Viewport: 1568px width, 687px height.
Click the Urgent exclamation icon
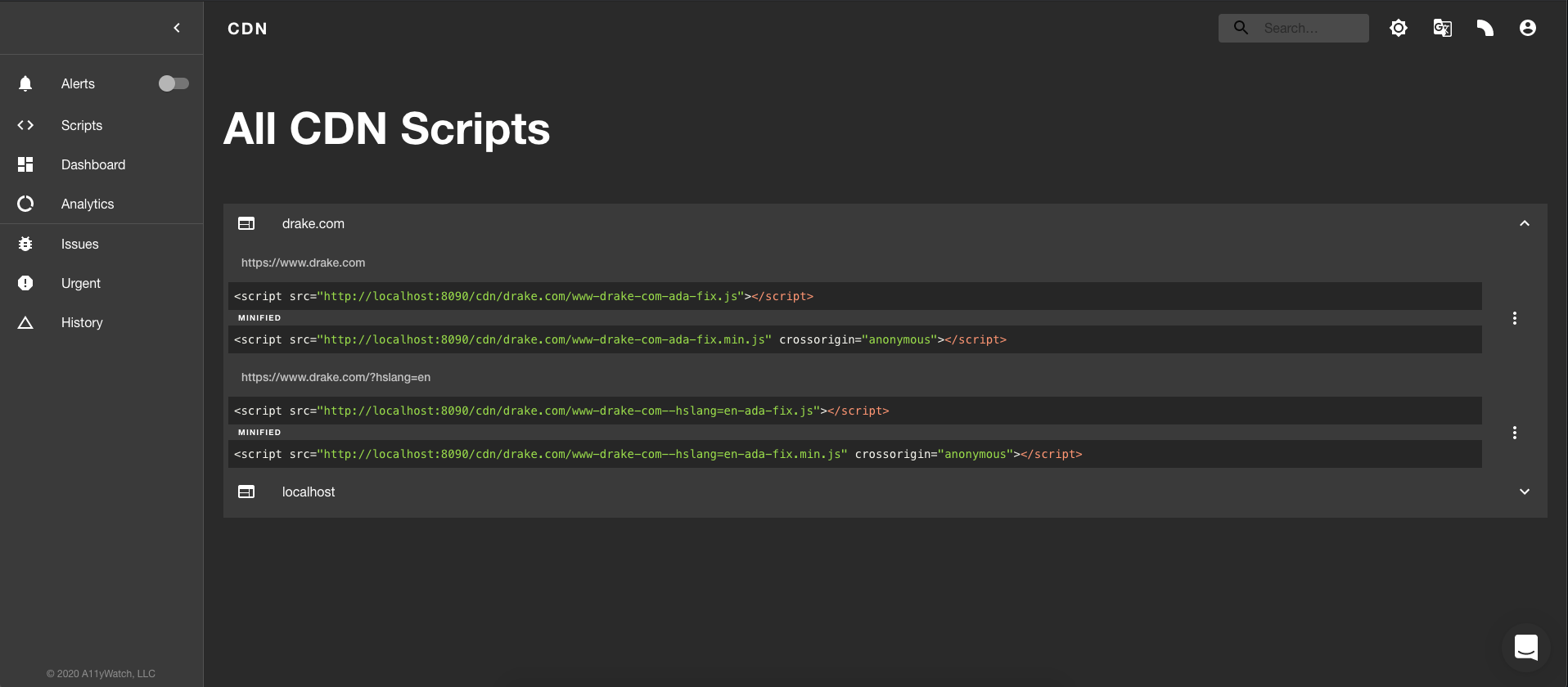click(25, 283)
